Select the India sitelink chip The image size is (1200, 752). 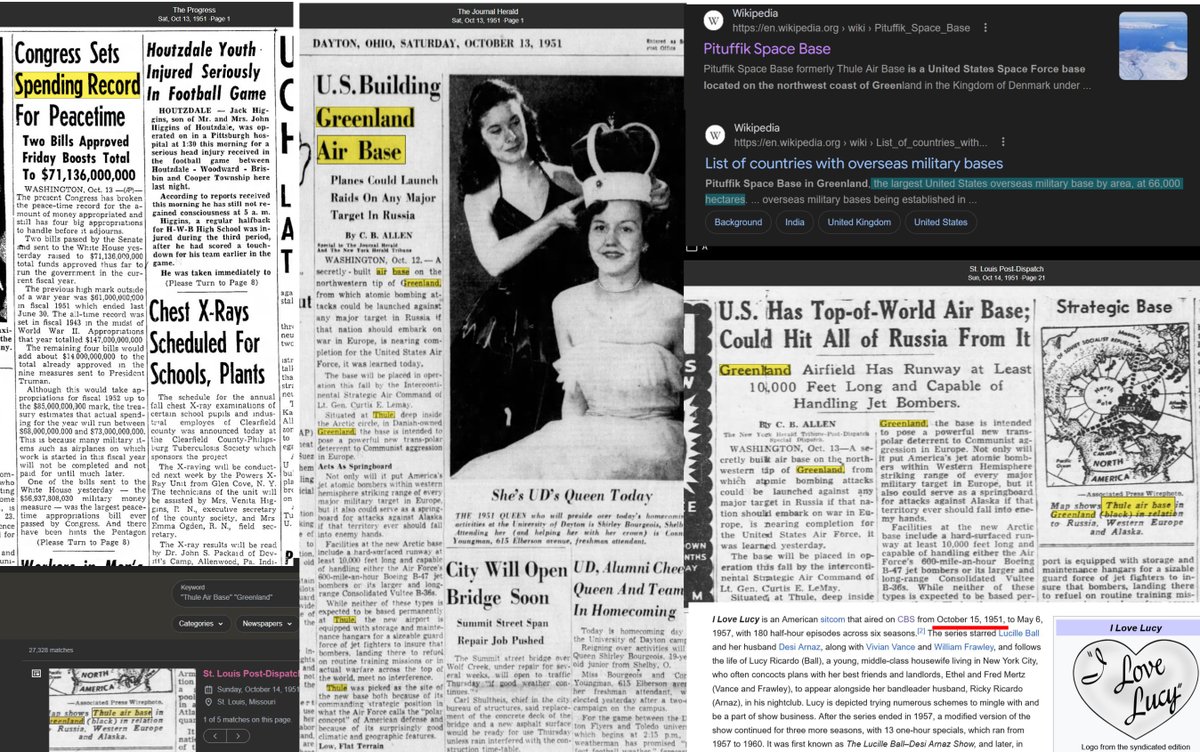point(794,222)
